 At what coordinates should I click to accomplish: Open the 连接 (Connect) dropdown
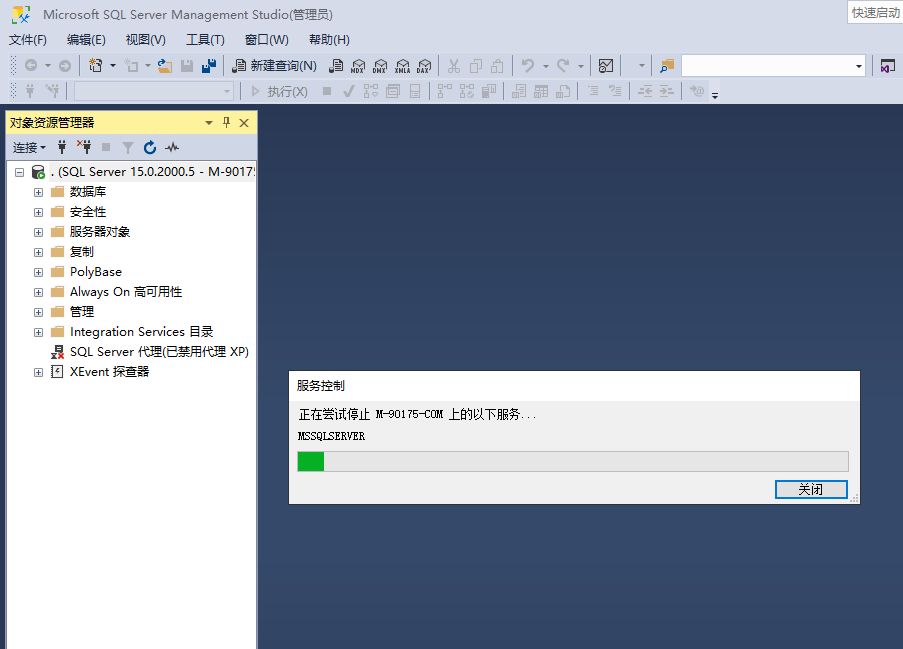29,148
